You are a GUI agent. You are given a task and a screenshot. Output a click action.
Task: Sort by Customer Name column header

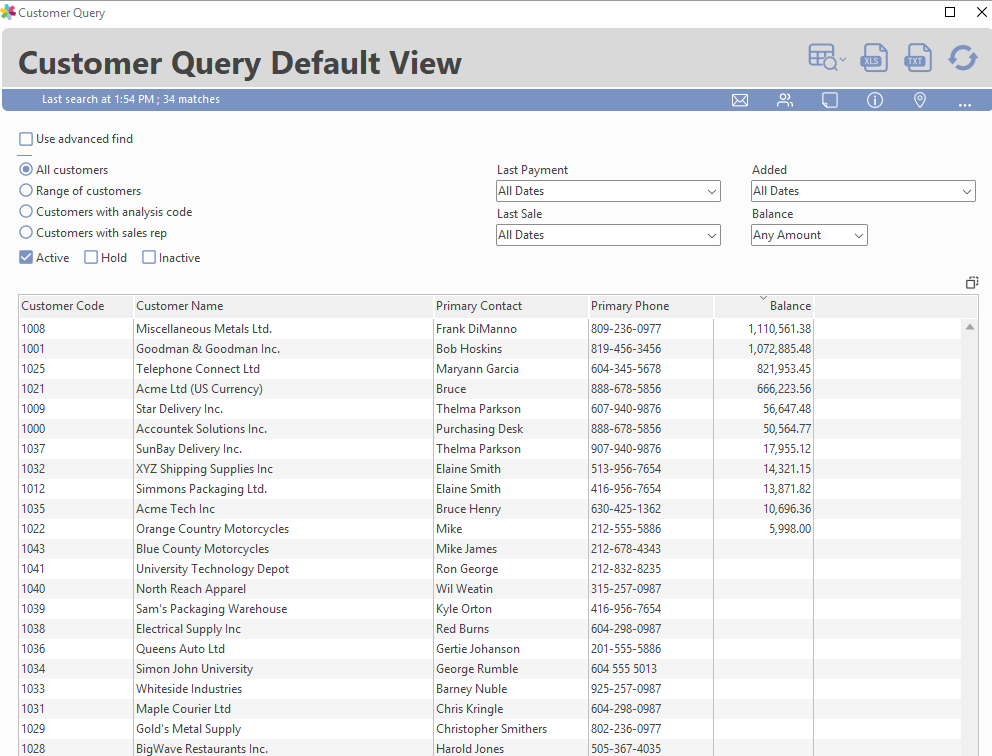coord(283,306)
